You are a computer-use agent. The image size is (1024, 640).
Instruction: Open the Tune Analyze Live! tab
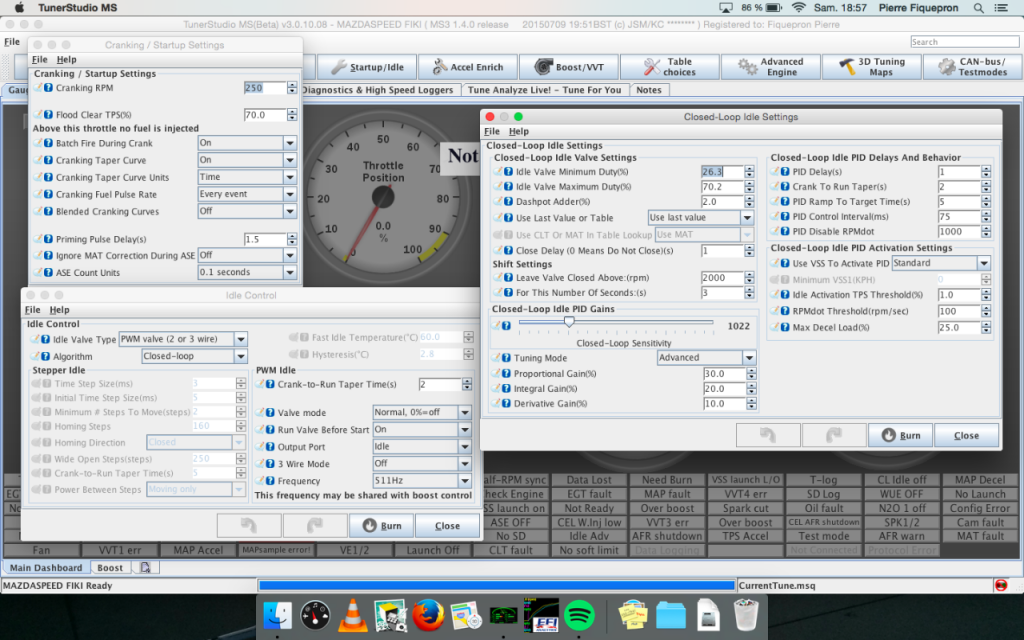(545, 90)
